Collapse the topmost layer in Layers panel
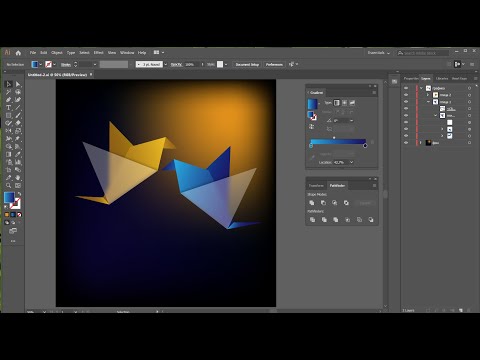The image size is (480, 360). (x=421, y=88)
